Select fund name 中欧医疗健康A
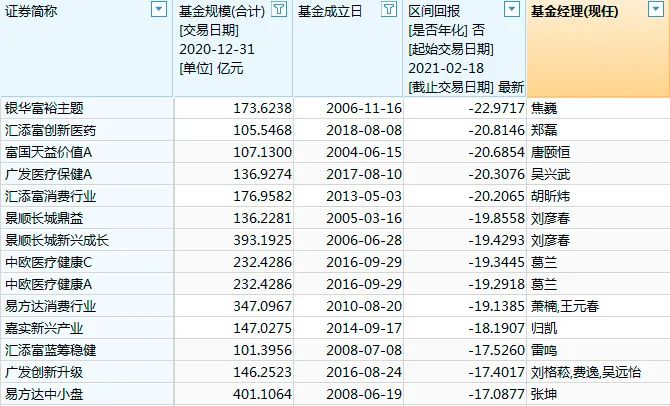Screen dimensions: 670x406 48,284
